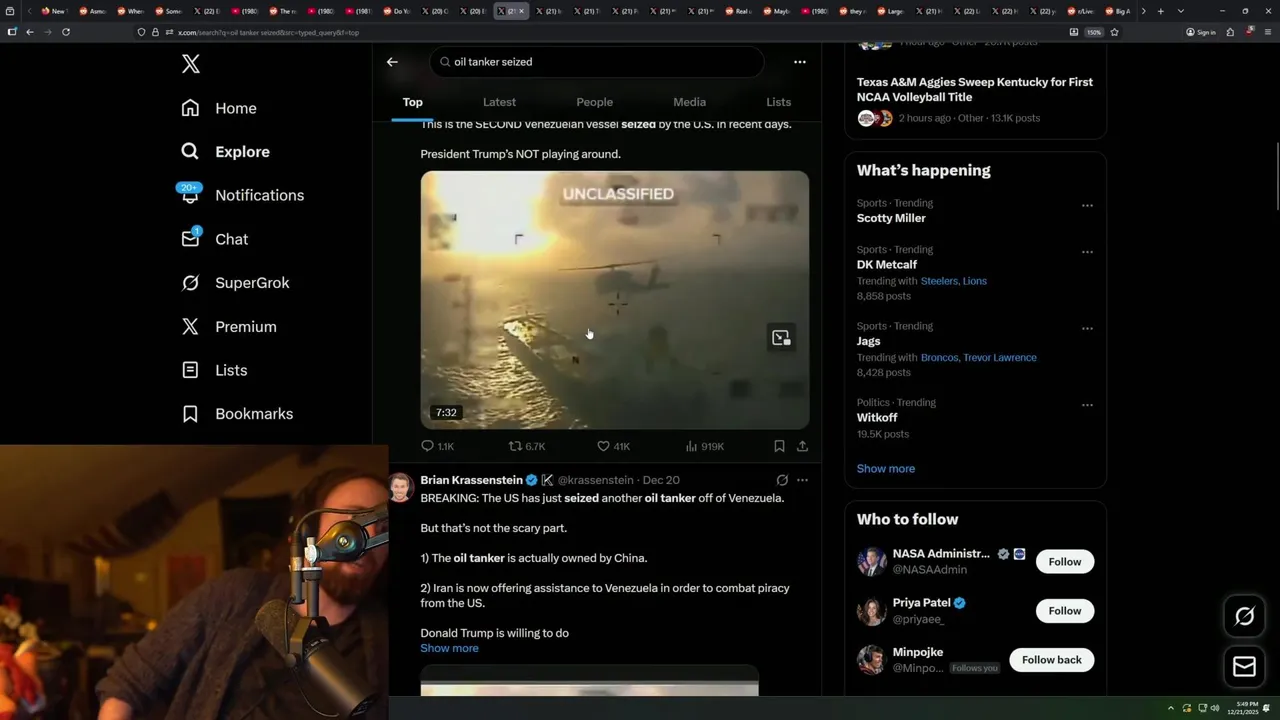The width and height of the screenshot is (1280, 720).
Task: Switch to the Top tab
Action: pos(412,102)
